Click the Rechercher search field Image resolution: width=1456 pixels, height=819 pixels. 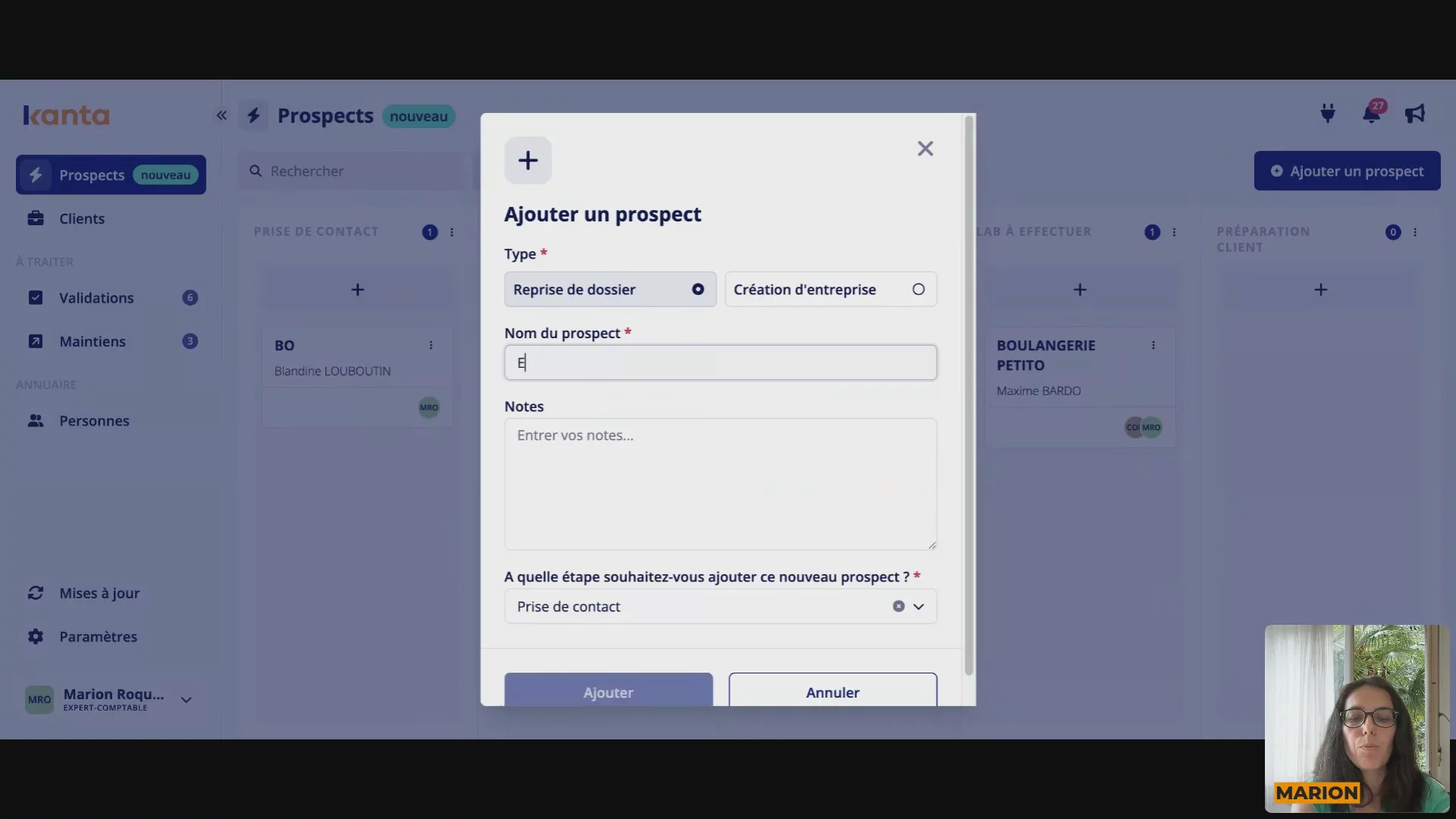[353, 171]
